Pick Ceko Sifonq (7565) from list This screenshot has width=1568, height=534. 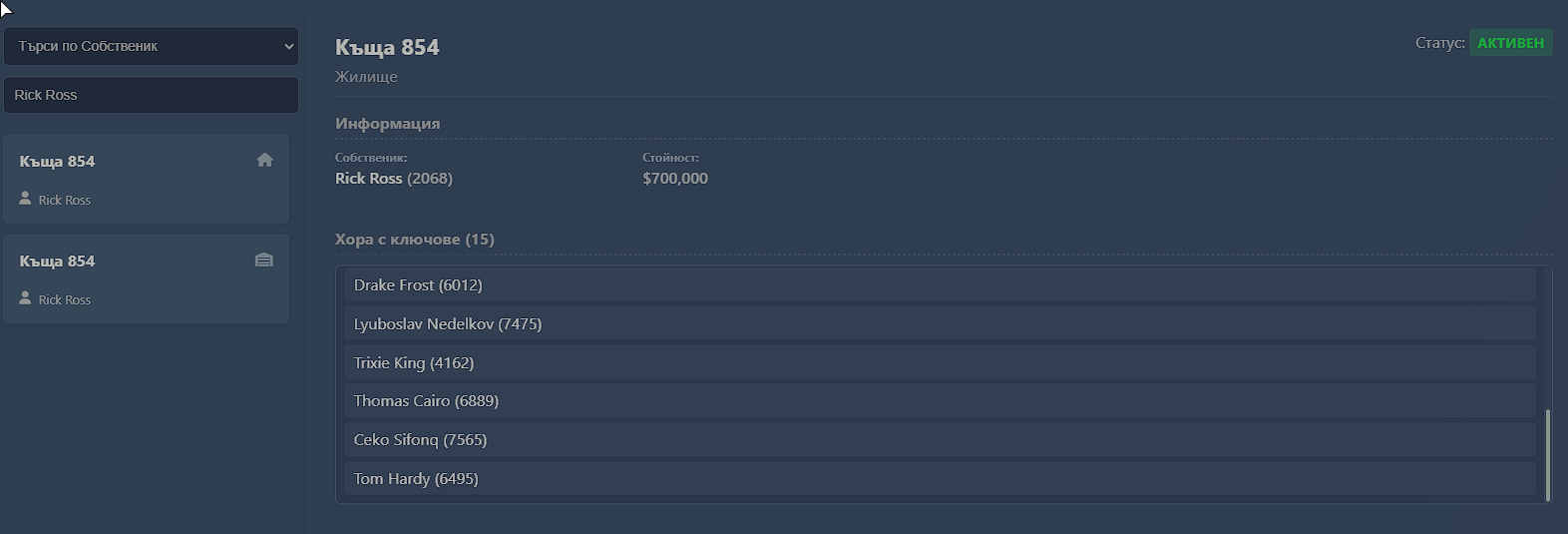940,440
